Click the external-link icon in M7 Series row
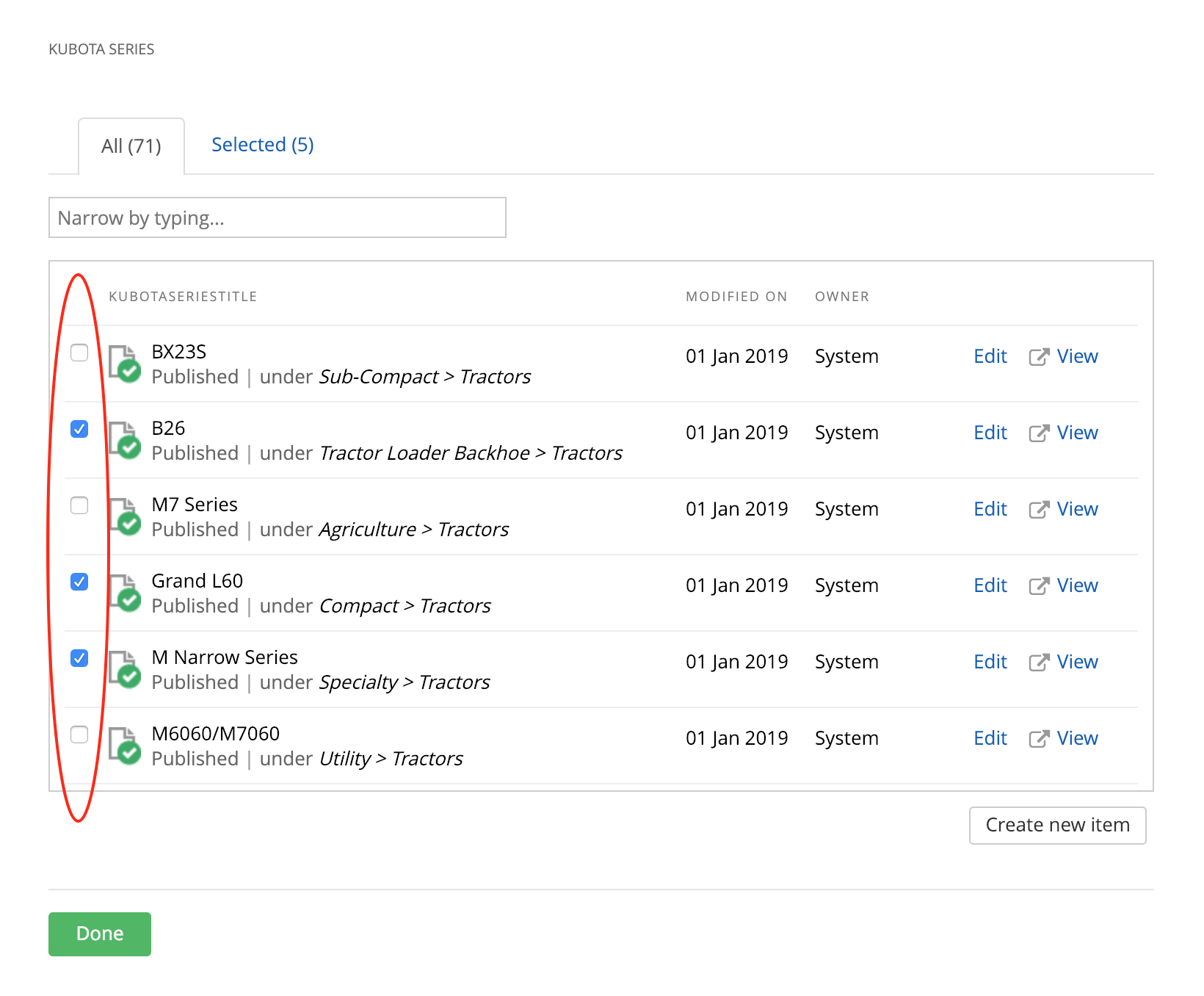Viewport: 1204px width, 996px height. click(x=1039, y=510)
